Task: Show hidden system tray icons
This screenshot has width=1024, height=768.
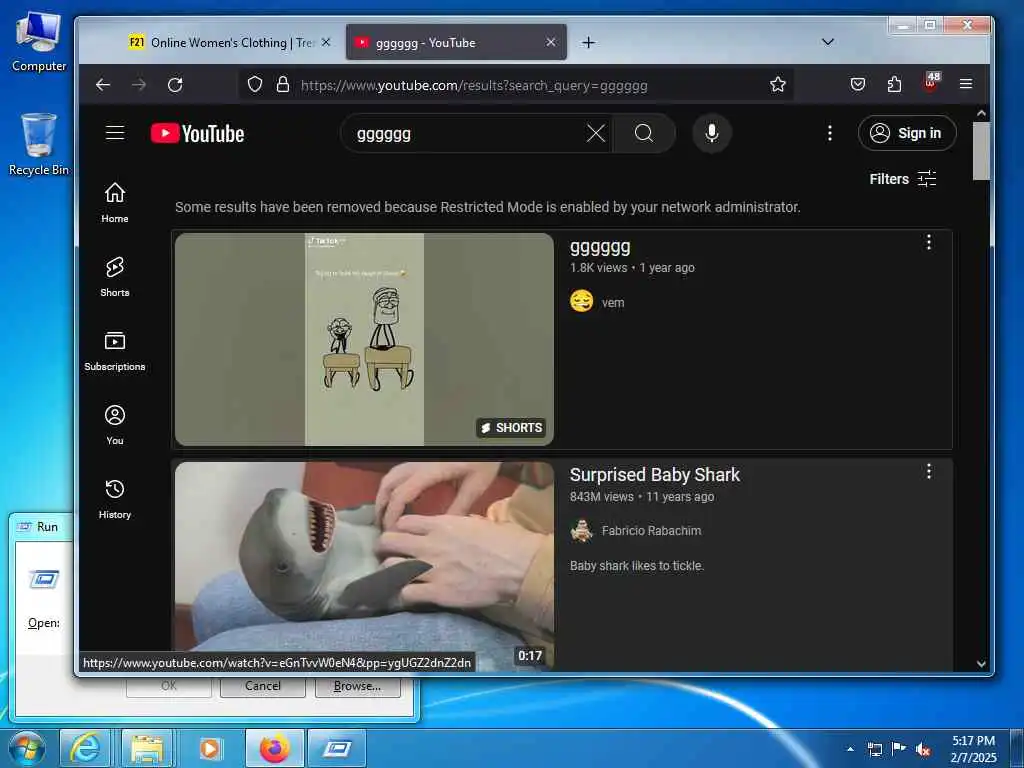Action: click(850, 749)
